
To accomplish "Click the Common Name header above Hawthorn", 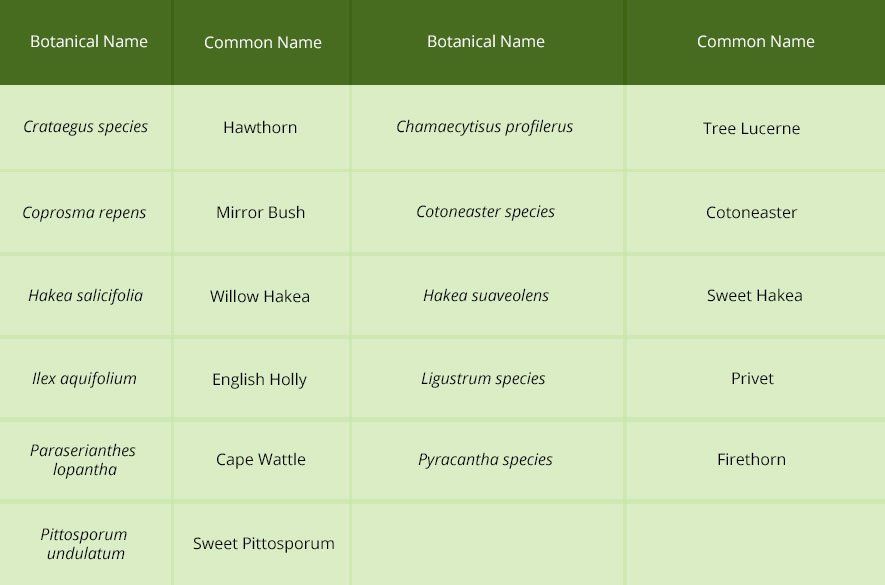I will [263, 42].
